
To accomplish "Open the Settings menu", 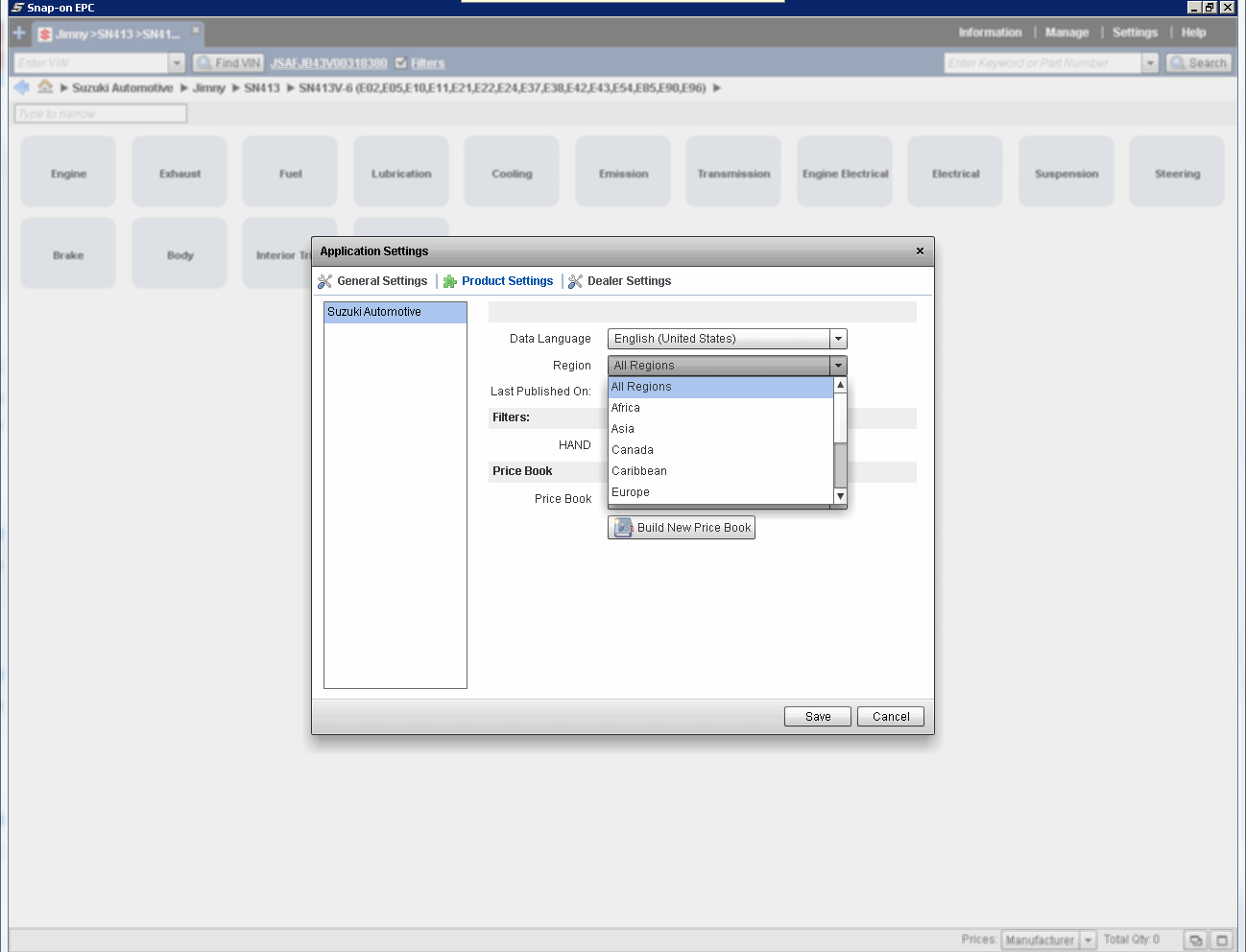I will pos(1135,33).
